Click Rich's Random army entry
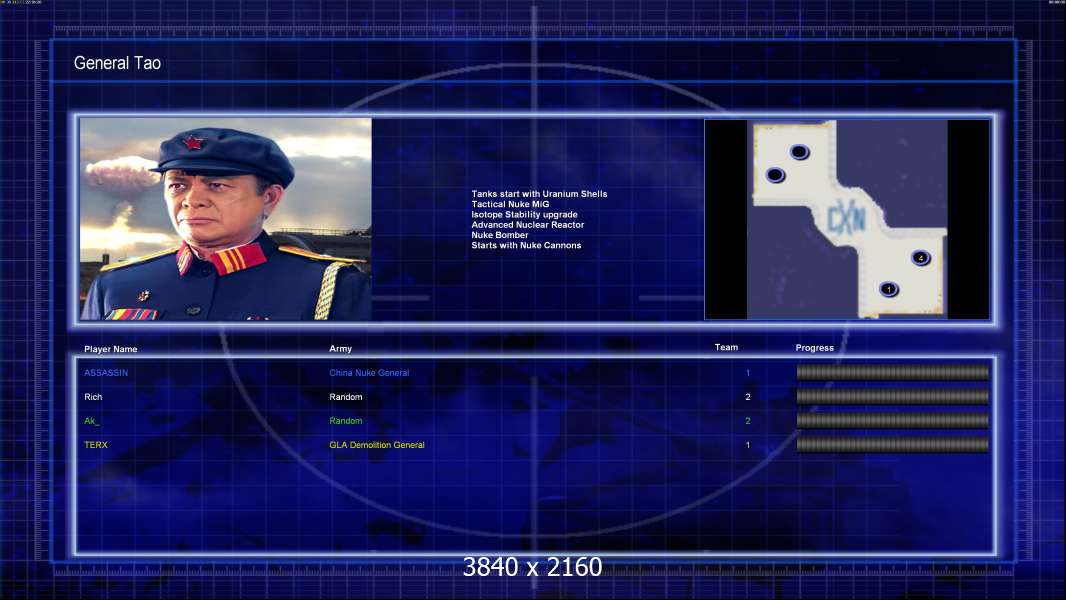This screenshot has height=600, width=1066. point(346,397)
